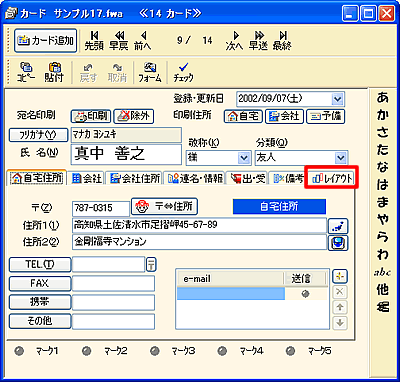The height and width of the screenshot is (382, 400).
Task: Select 予備 as print address
Action: [325, 116]
